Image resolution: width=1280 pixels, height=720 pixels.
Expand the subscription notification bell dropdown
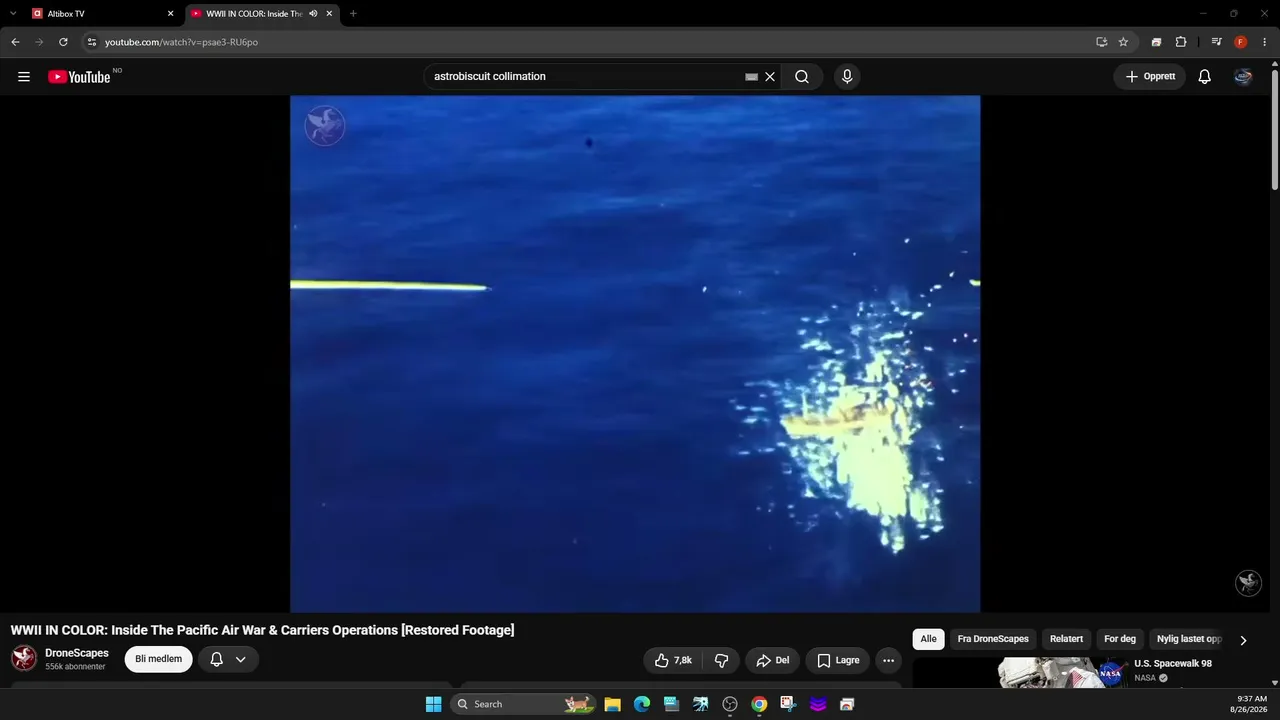(x=228, y=659)
